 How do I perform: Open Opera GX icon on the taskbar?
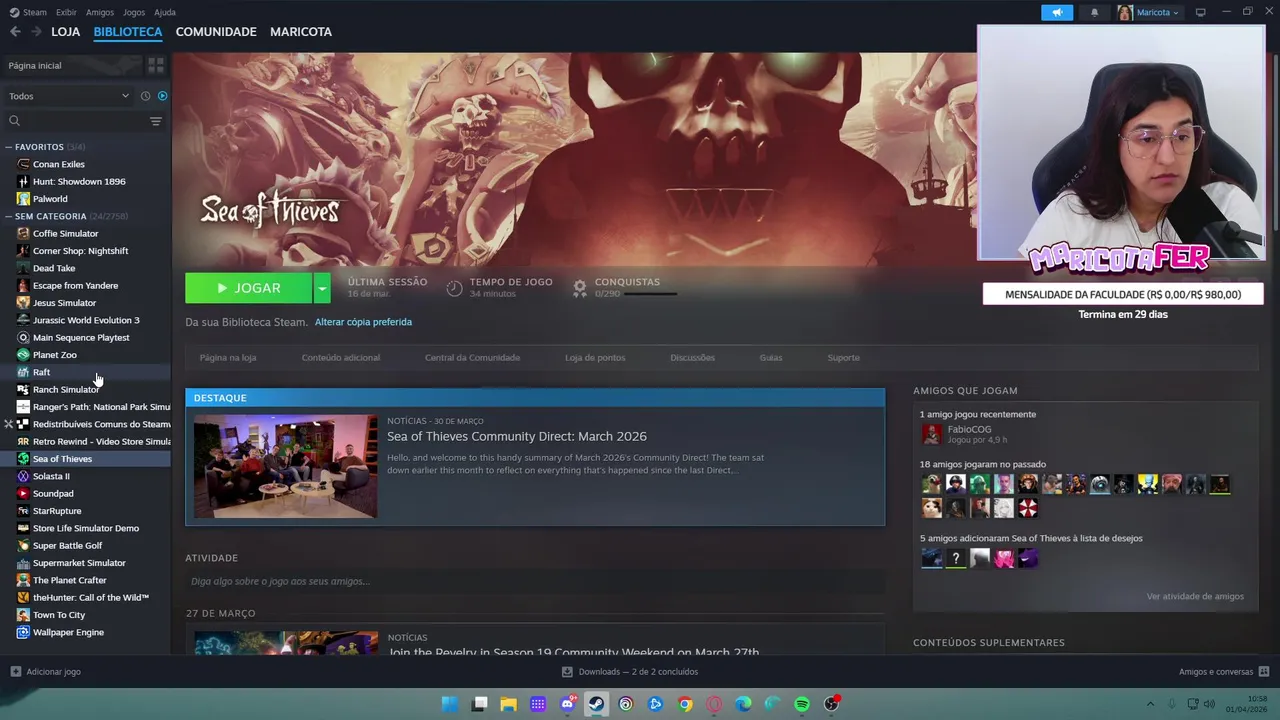pos(714,704)
